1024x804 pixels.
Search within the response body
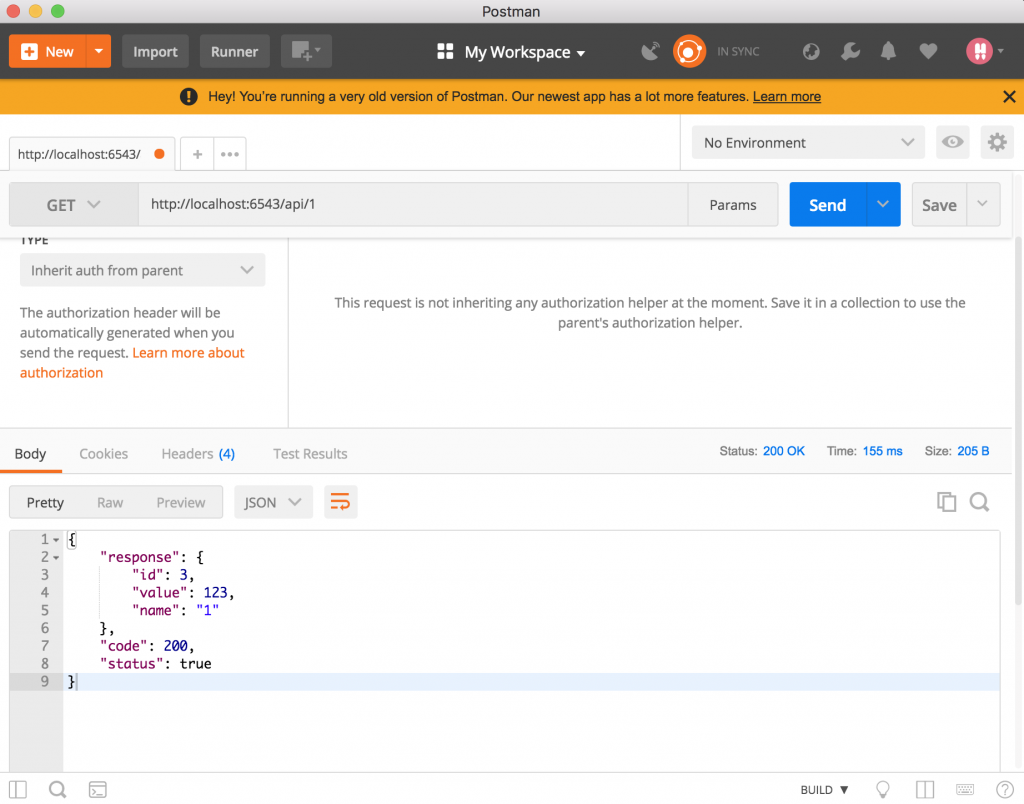979,502
